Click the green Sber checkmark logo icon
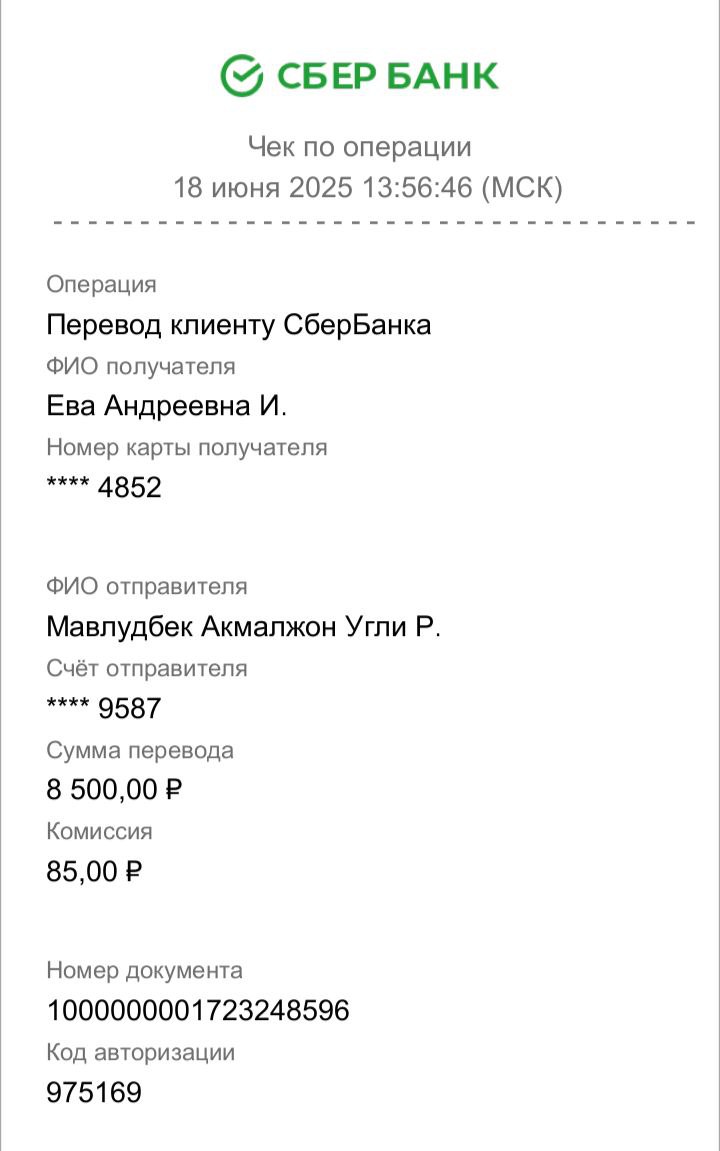Viewport: 720px width, 1151px height. 241,75
